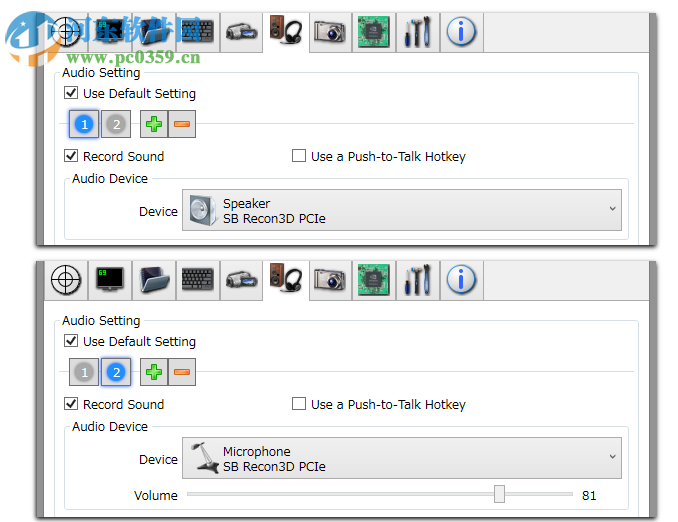Open the keyboard hotkeys tab in bottom window

pos(198,280)
